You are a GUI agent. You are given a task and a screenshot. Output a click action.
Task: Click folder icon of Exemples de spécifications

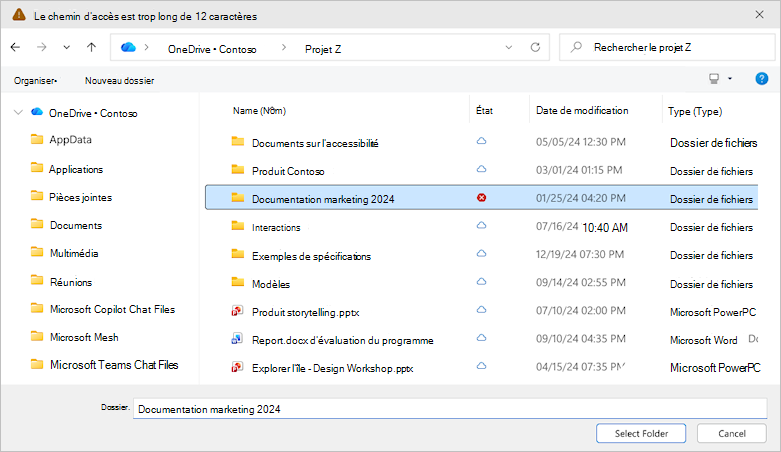[238, 254]
